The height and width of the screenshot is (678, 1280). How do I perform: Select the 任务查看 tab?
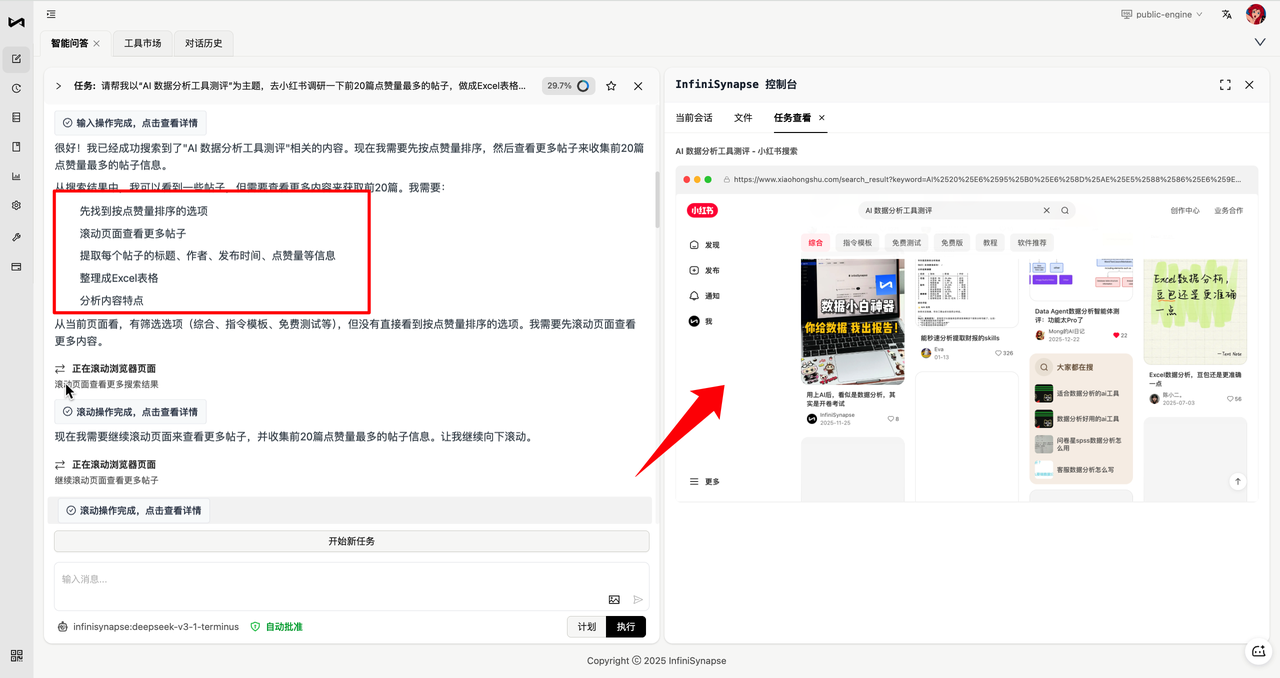(x=793, y=118)
